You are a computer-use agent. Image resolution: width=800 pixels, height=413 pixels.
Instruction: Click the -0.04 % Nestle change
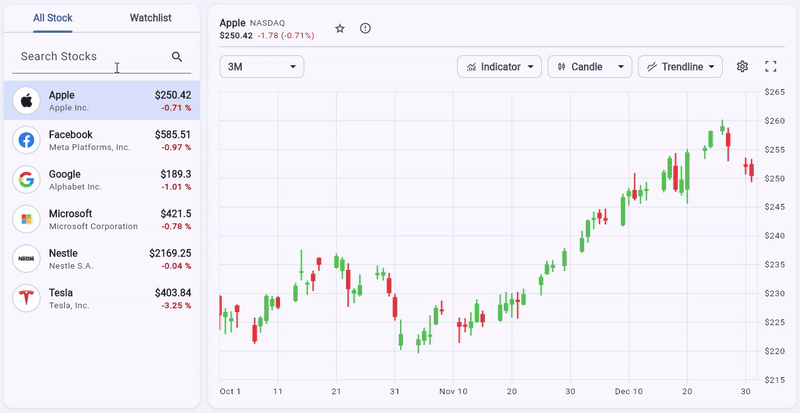point(176,266)
